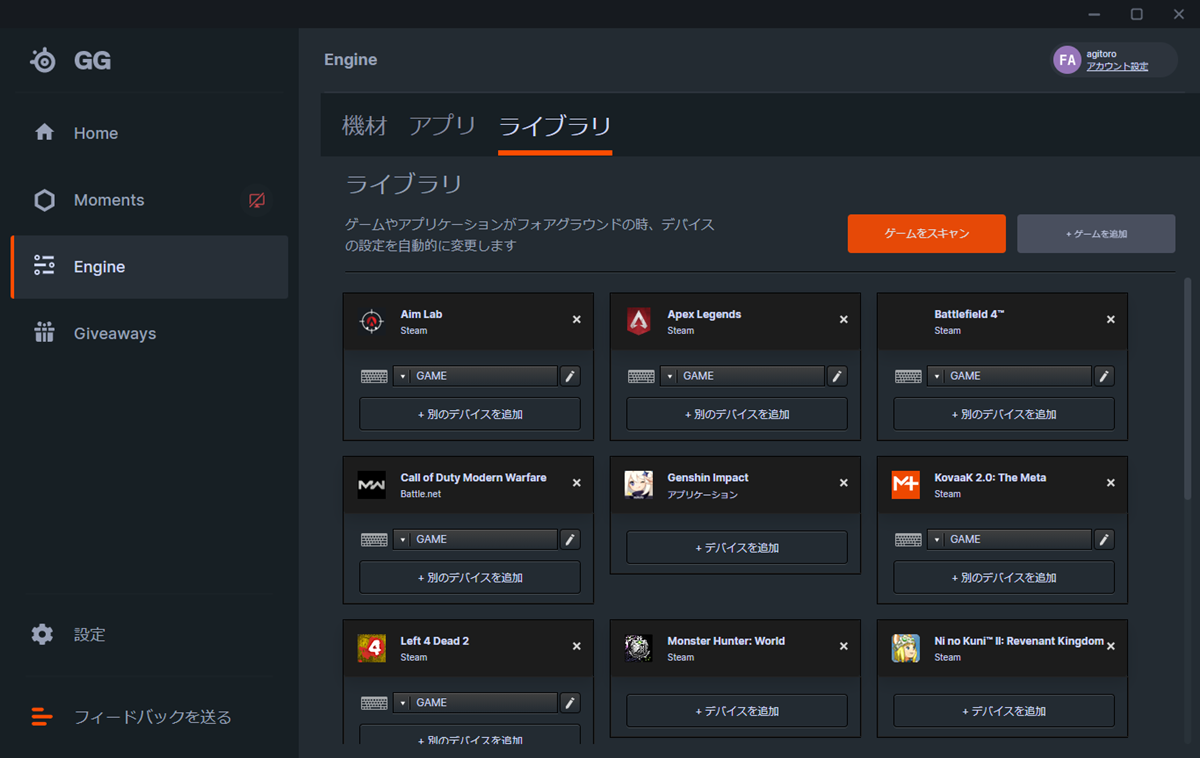Open アカウント設定 account settings link

click(1117, 67)
